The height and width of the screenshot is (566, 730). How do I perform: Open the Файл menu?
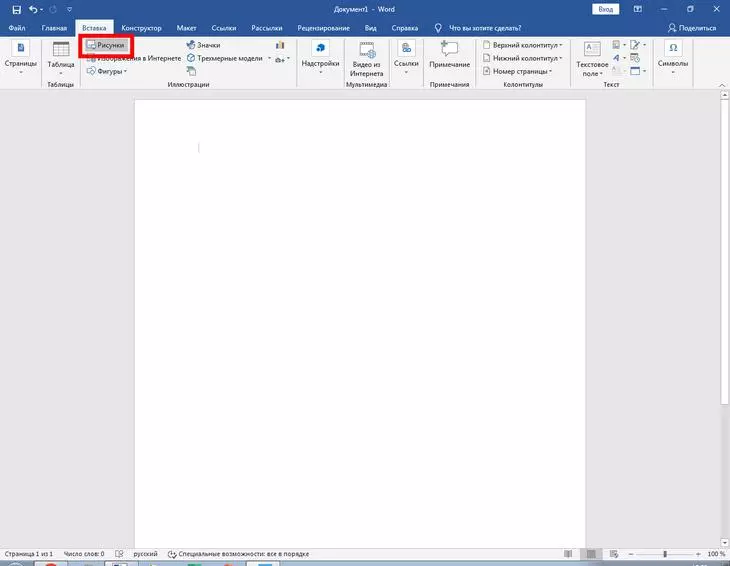17,28
